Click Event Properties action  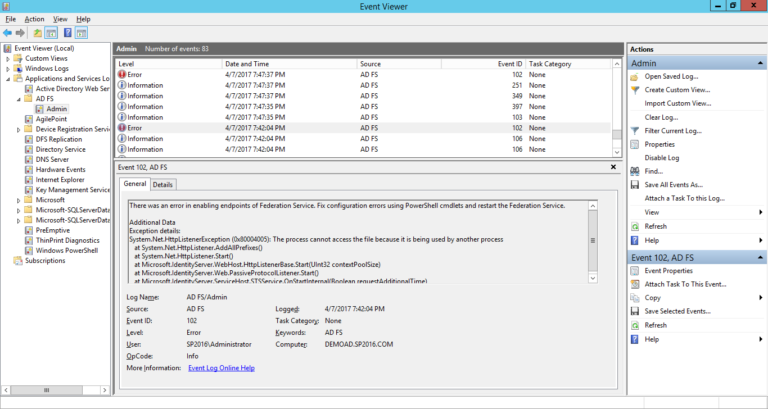(x=669, y=271)
